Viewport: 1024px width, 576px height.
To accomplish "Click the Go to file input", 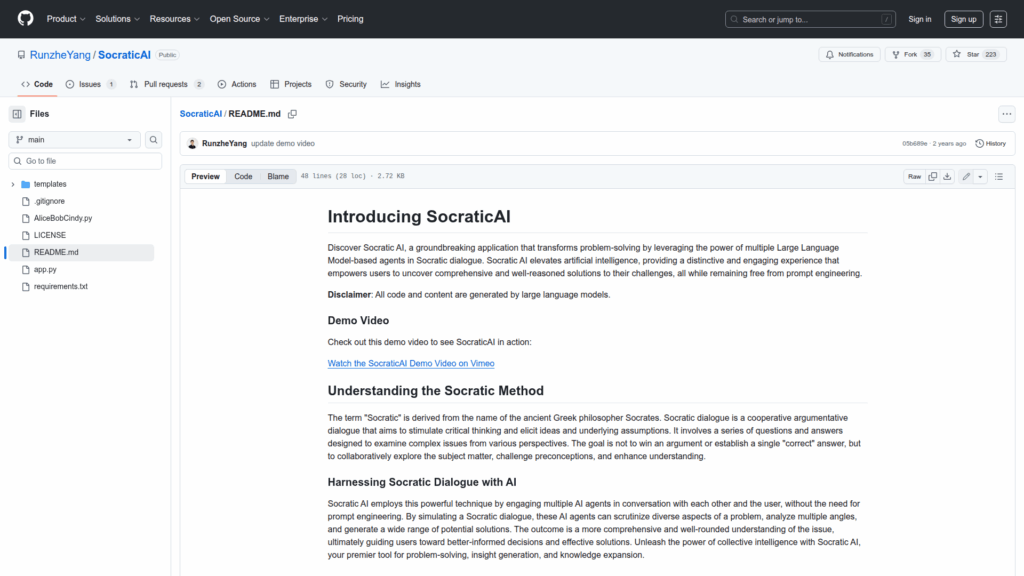I will click(x=86, y=161).
